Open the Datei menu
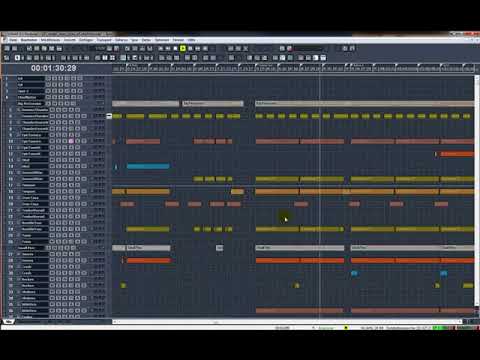This screenshot has height=360, width=480. (x=13, y=40)
